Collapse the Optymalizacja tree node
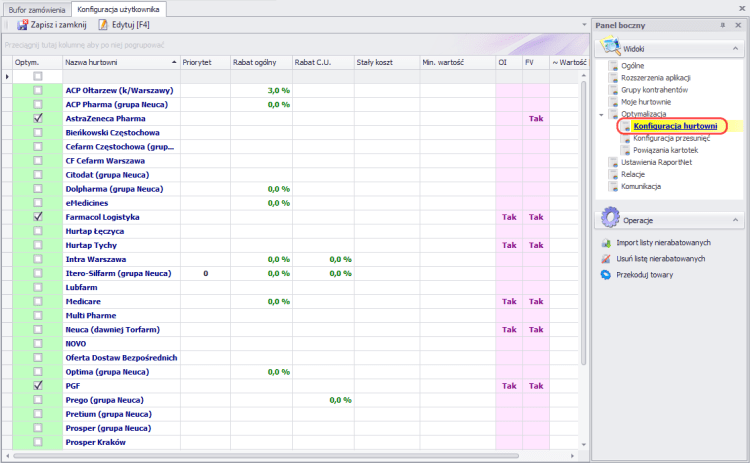This screenshot has width=750, height=463. 601,114
